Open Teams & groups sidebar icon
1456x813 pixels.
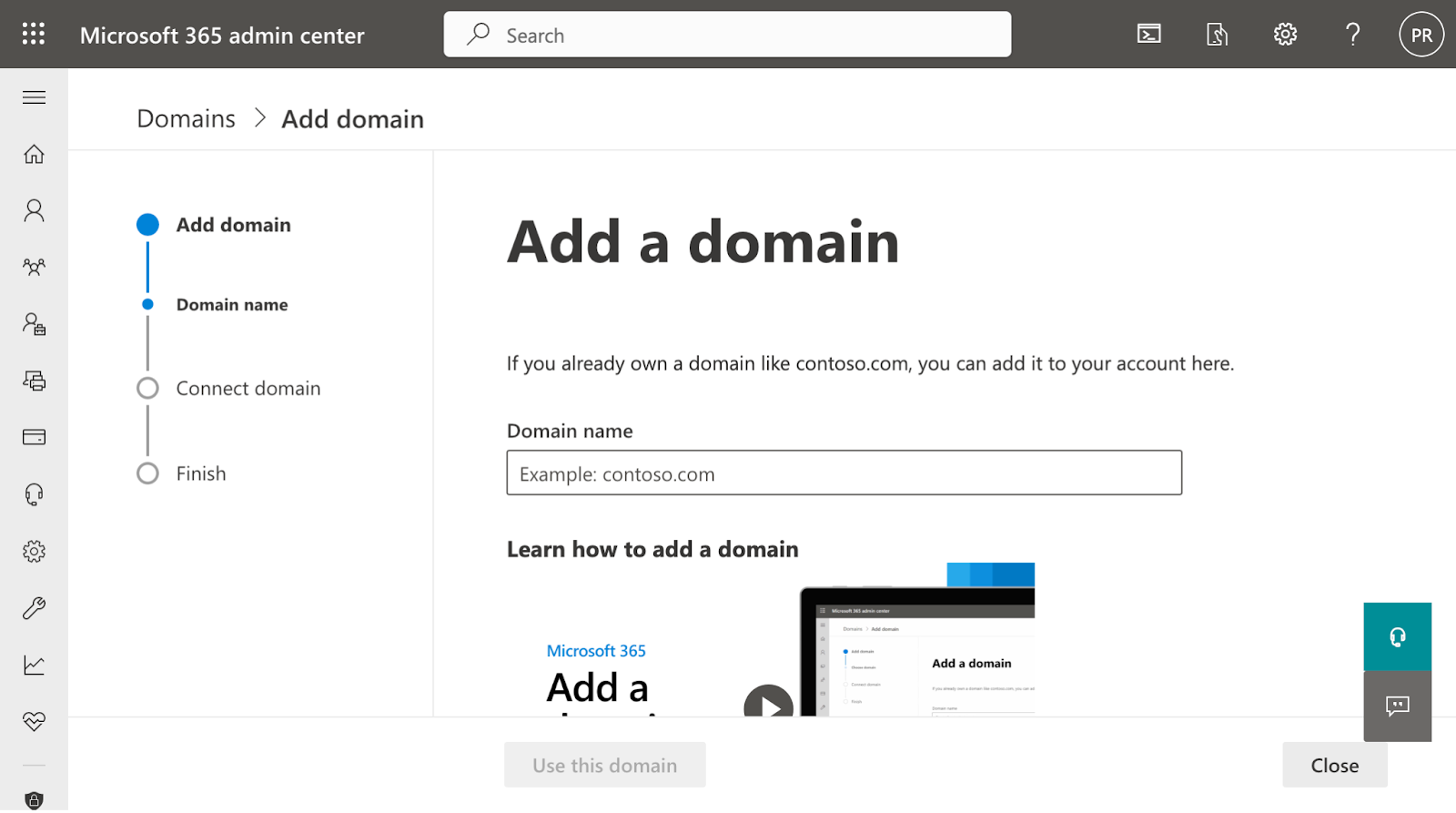click(x=34, y=268)
